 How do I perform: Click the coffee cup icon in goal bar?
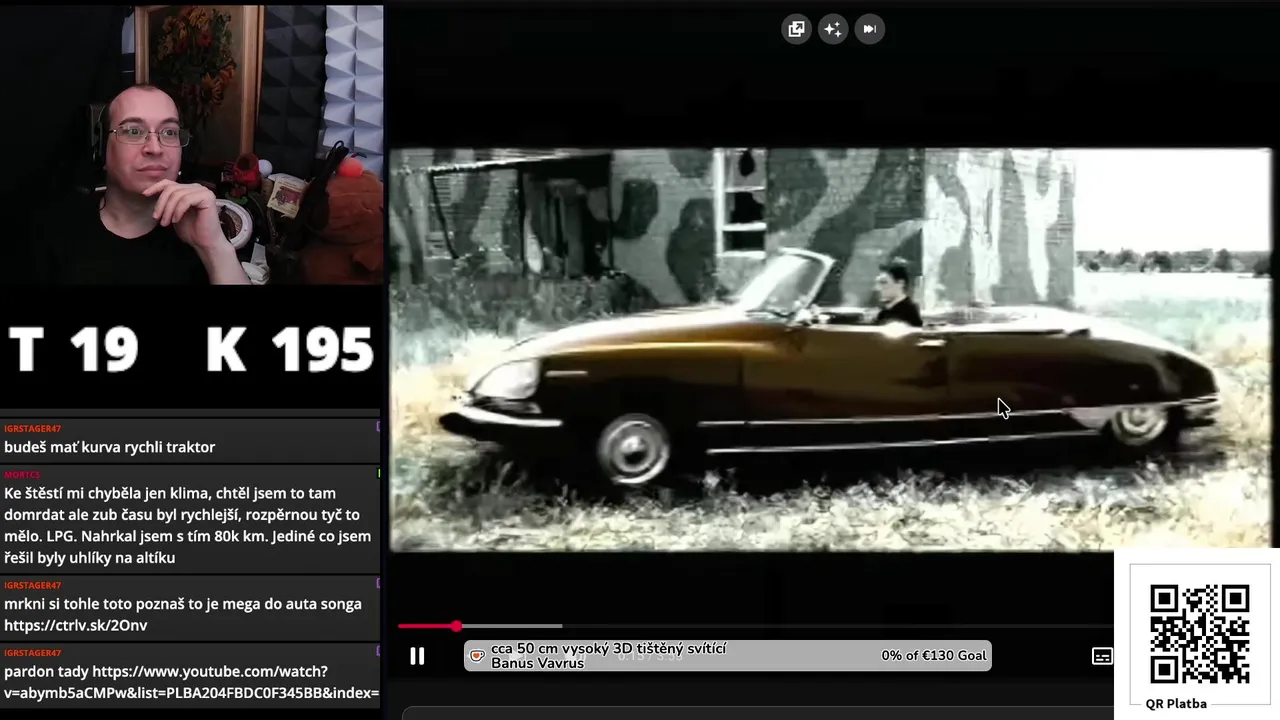pyautogui.click(x=477, y=656)
